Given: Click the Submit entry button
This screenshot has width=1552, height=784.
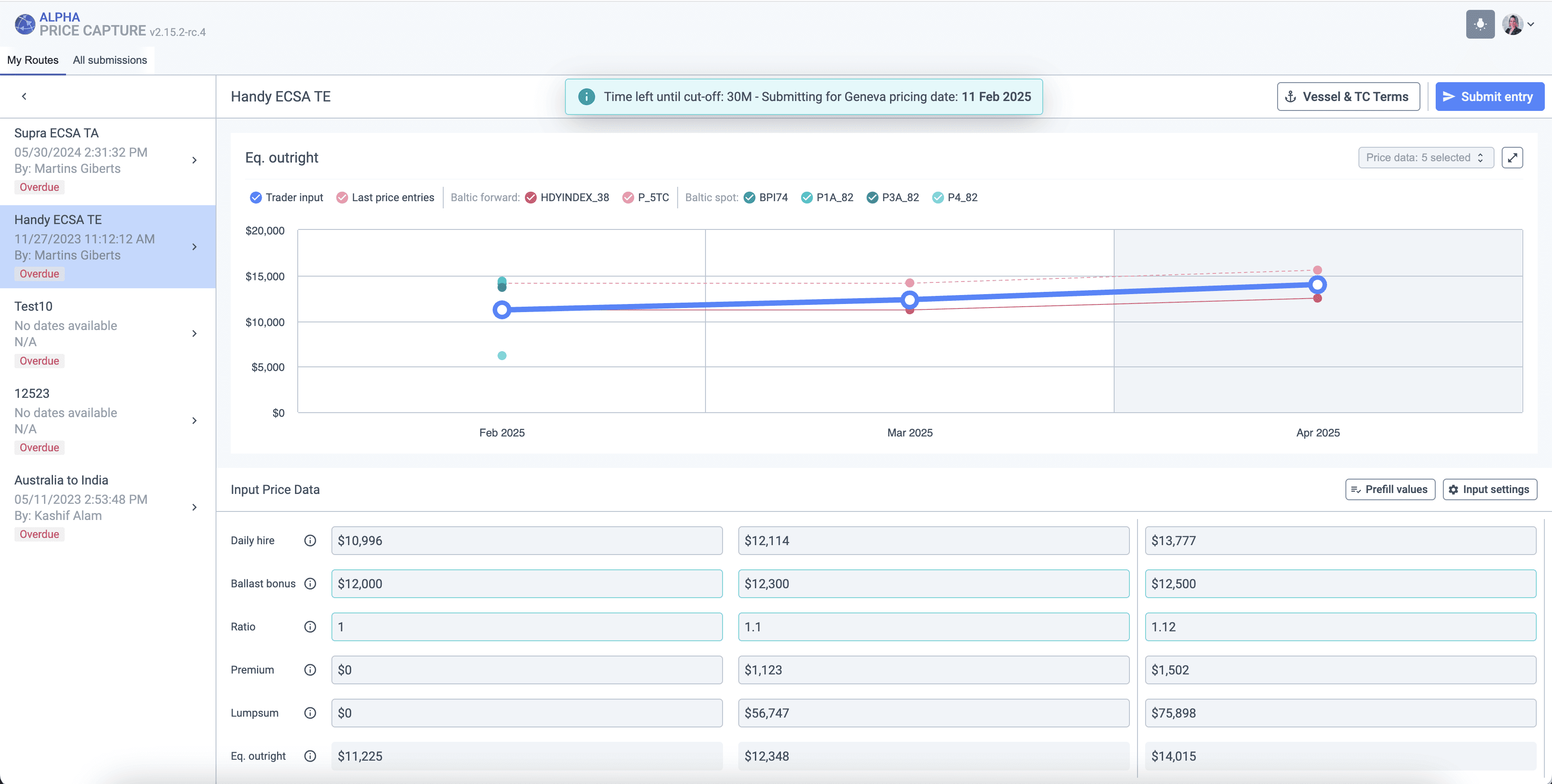Looking at the screenshot, I should click(x=1489, y=97).
